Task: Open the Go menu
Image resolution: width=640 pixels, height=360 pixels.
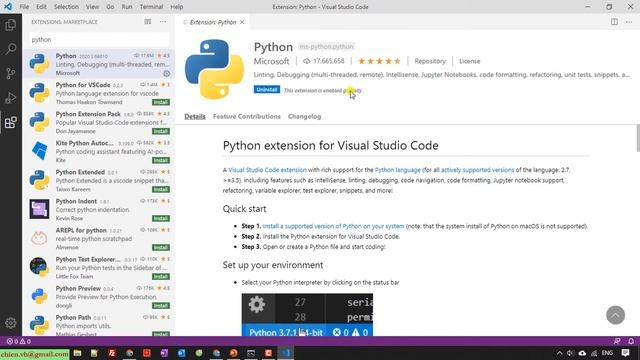Action: point(110,7)
